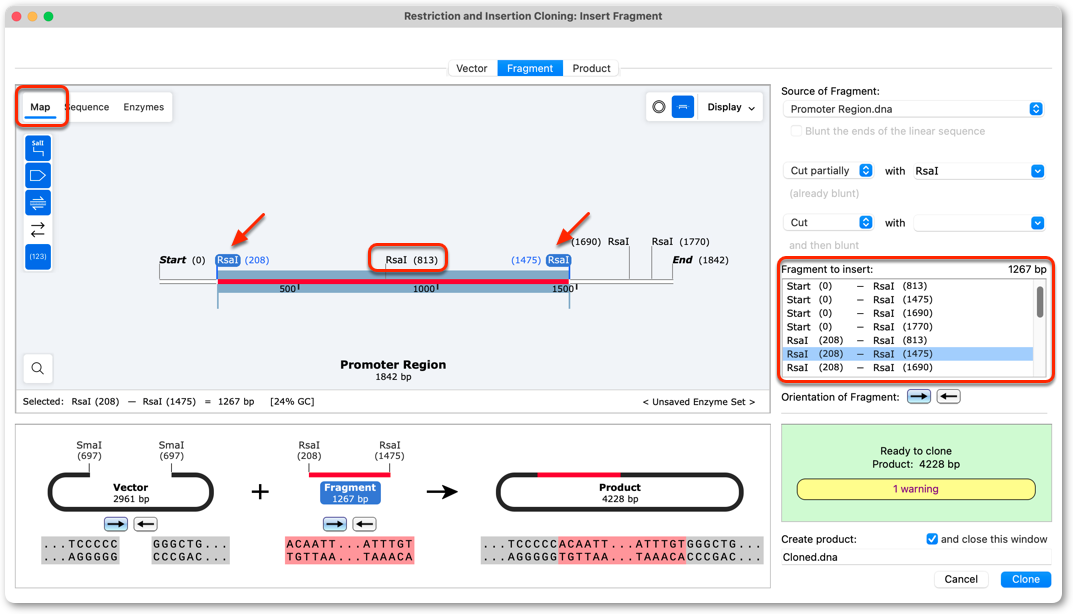Edit the Cloned.dna product name field

(915, 557)
